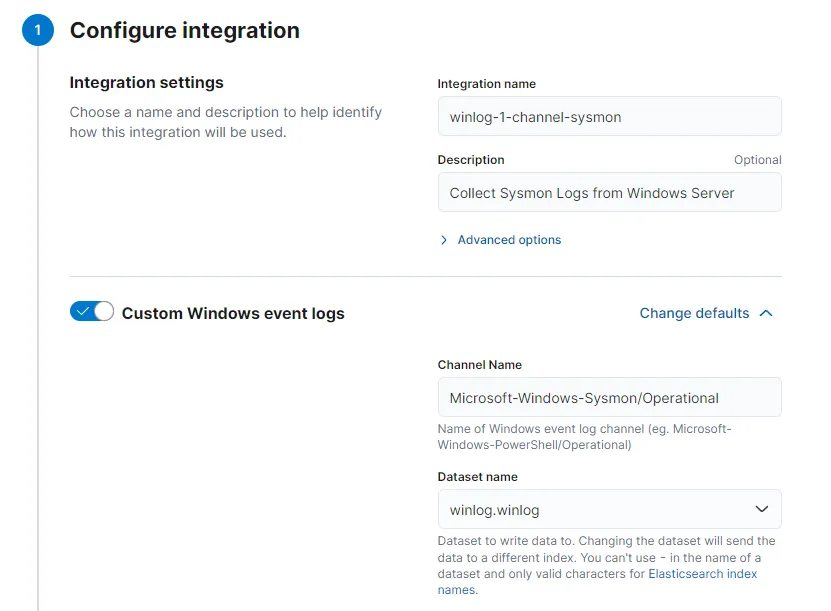Screen dimensions: 831x611
Task: Click the checkmark inside the event logs toggle
Action: tap(82, 311)
